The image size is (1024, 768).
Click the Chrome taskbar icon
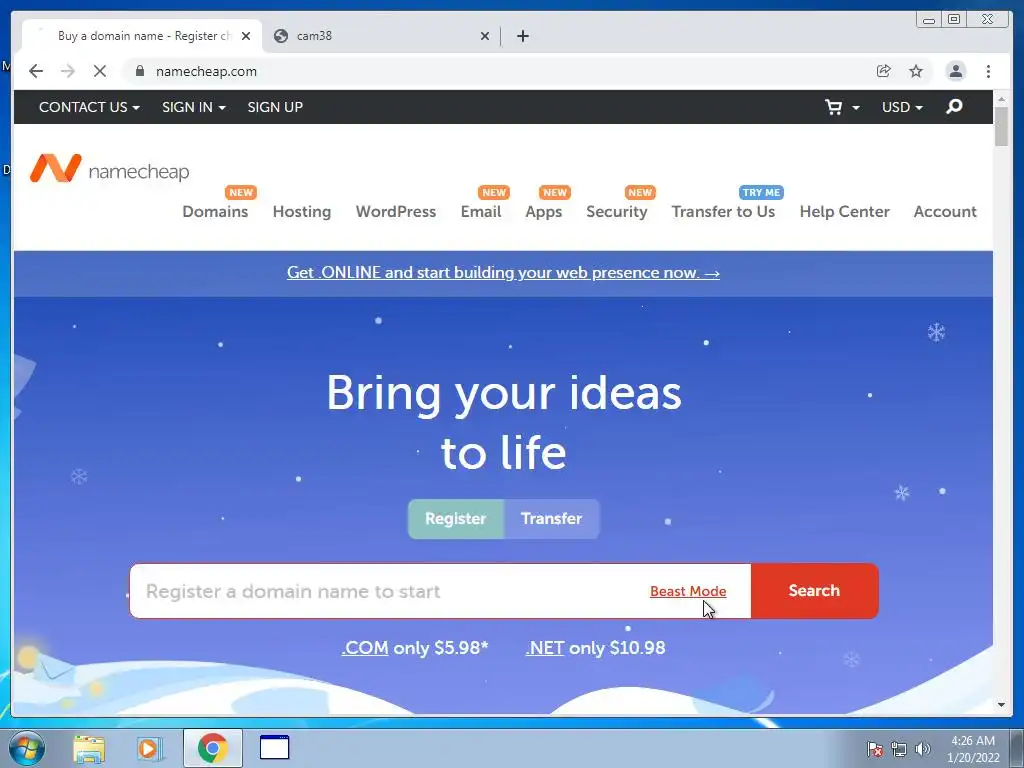213,748
